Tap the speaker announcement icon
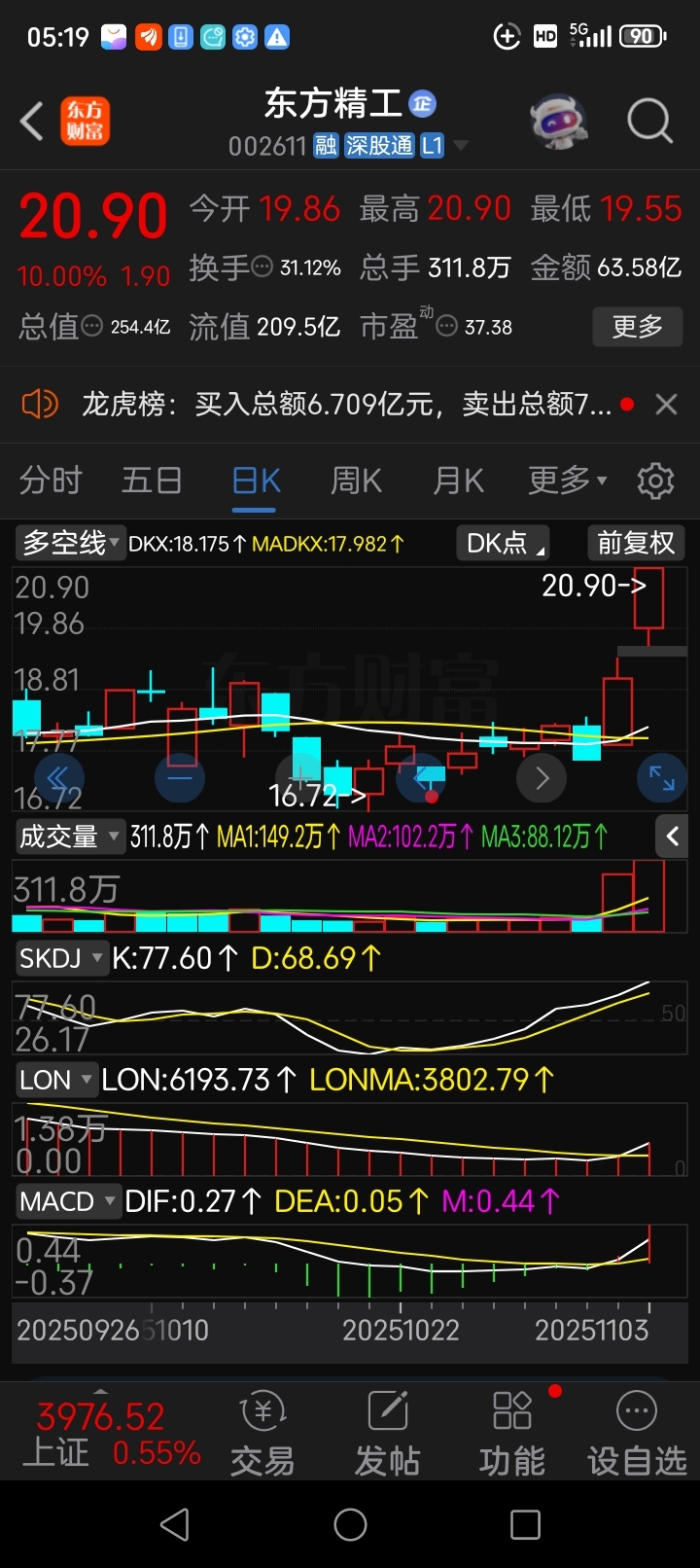 point(40,404)
